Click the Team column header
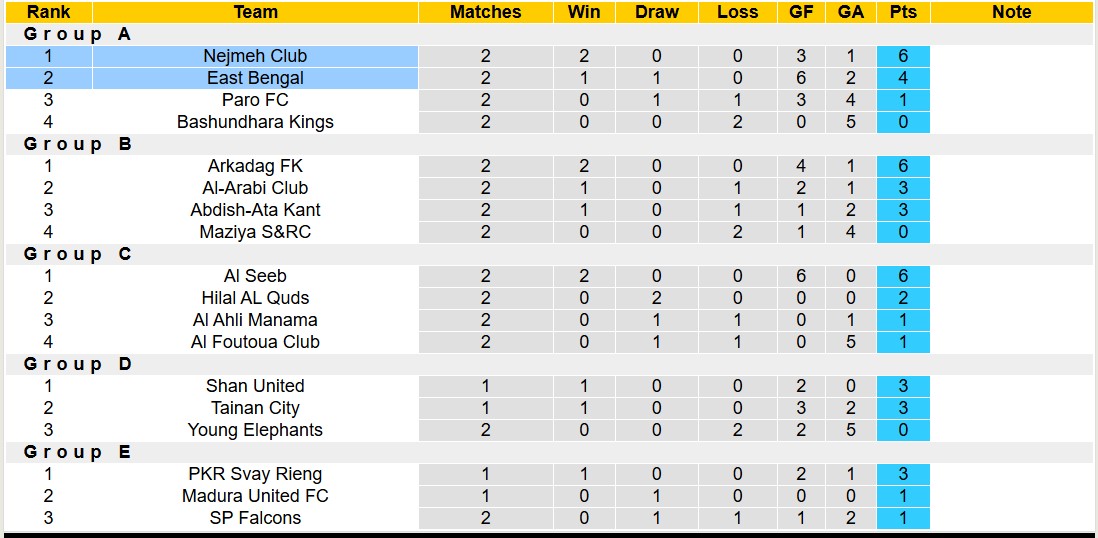The height and width of the screenshot is (538, 1098). tap(255, 12)
